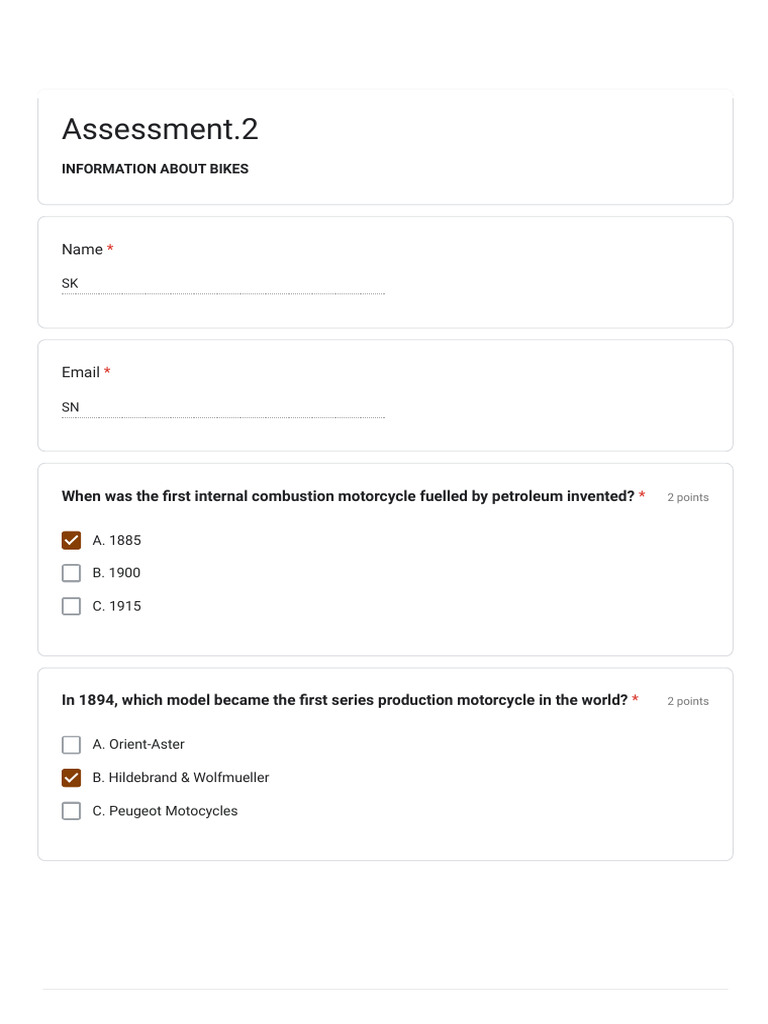Enable the Orient-Aster checkbox
The width and height of the screenshot is (768, 1024).
point(71,745)
